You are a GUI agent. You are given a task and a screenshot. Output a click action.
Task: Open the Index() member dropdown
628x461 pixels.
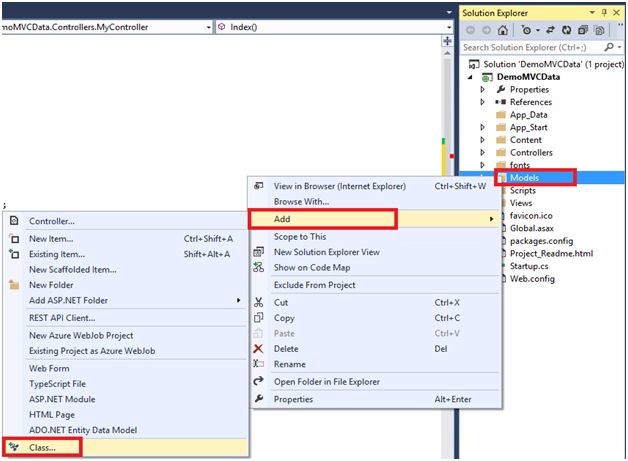point(449,27)
